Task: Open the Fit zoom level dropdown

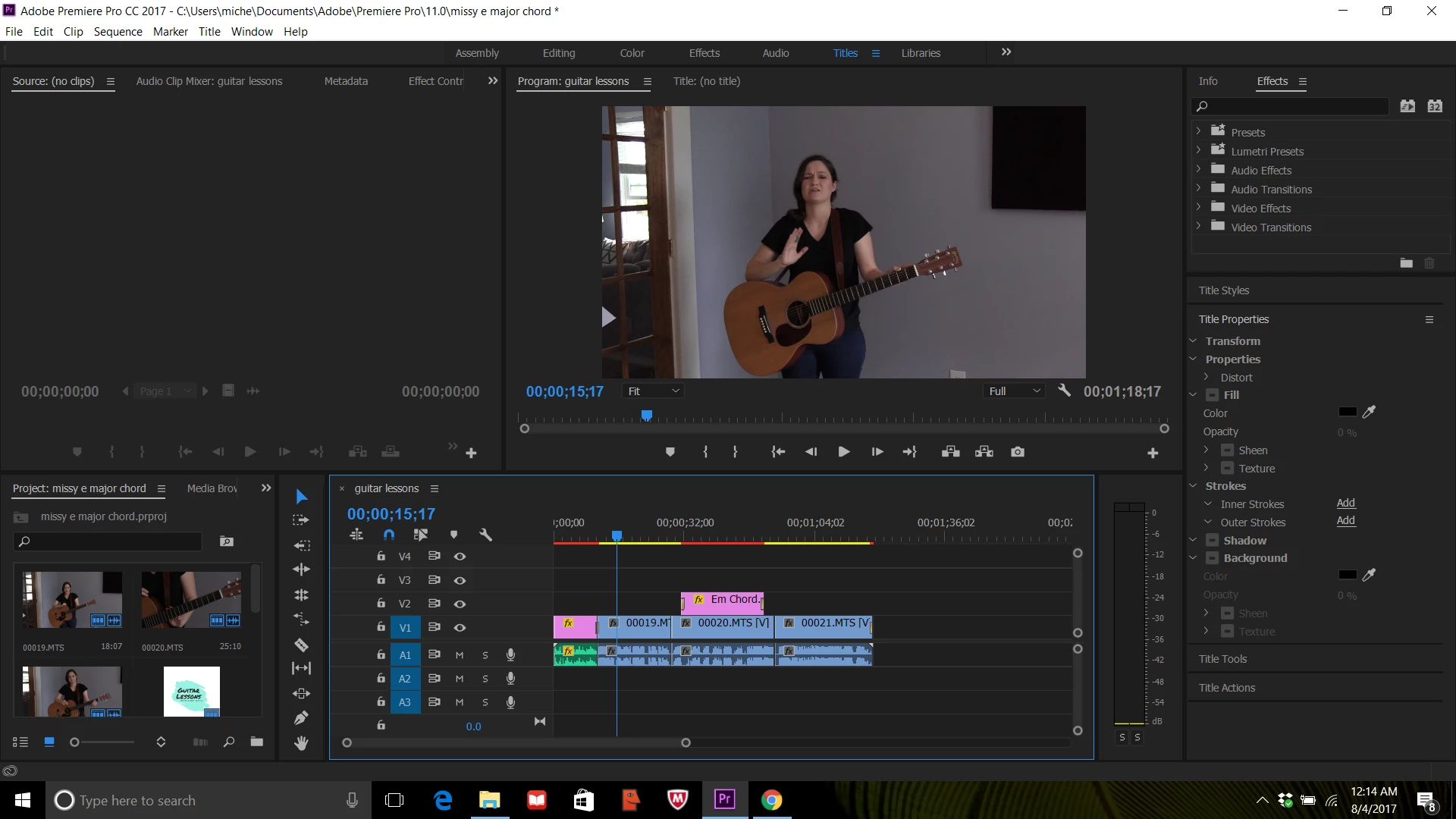Action: 653,391
